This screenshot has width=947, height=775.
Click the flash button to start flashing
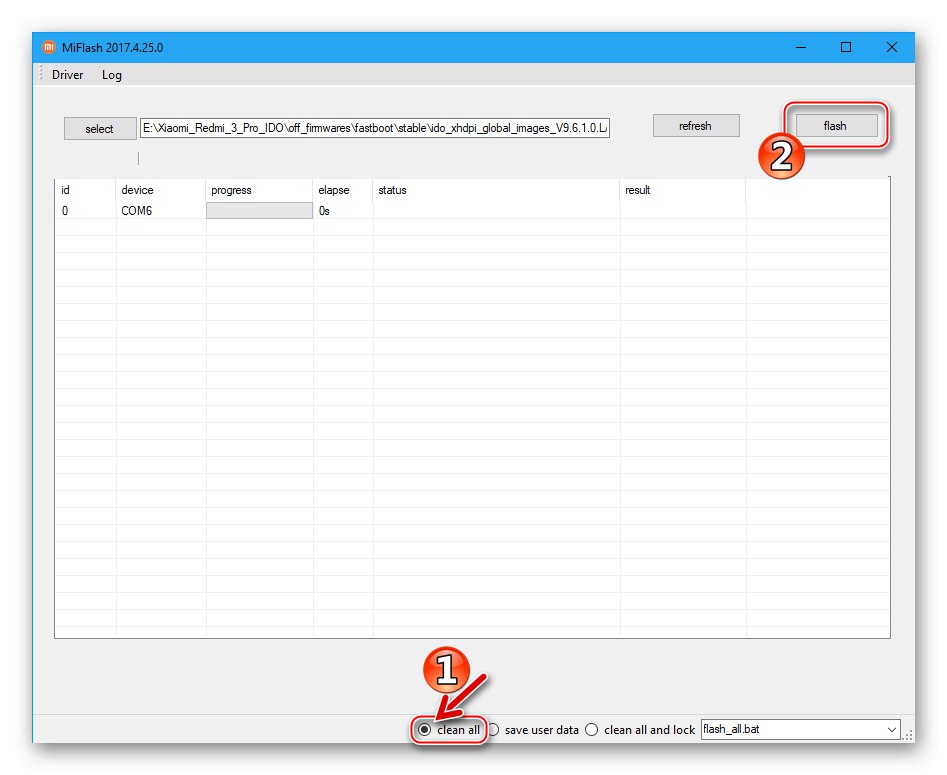836,126
